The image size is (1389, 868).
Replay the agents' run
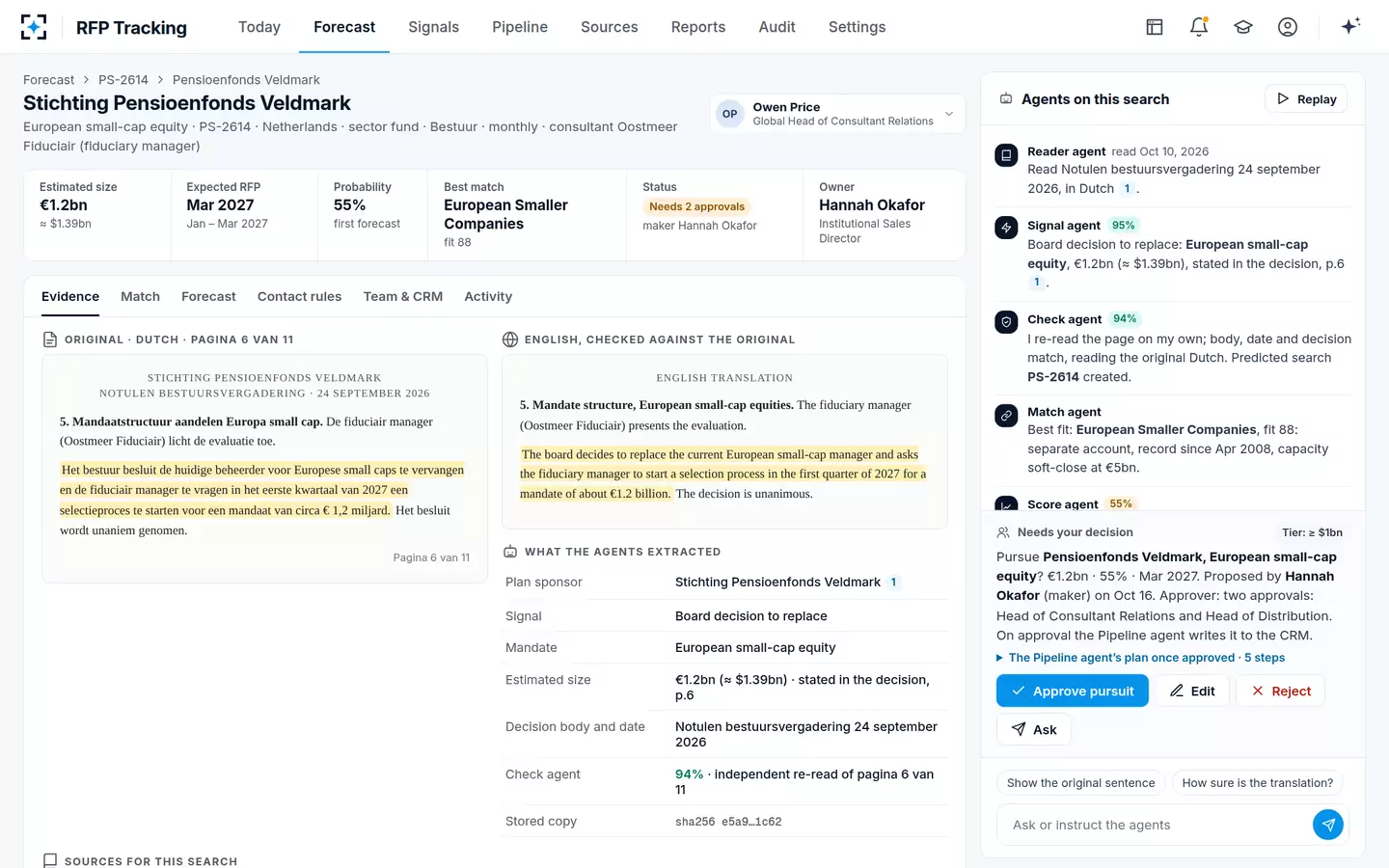1306,99
